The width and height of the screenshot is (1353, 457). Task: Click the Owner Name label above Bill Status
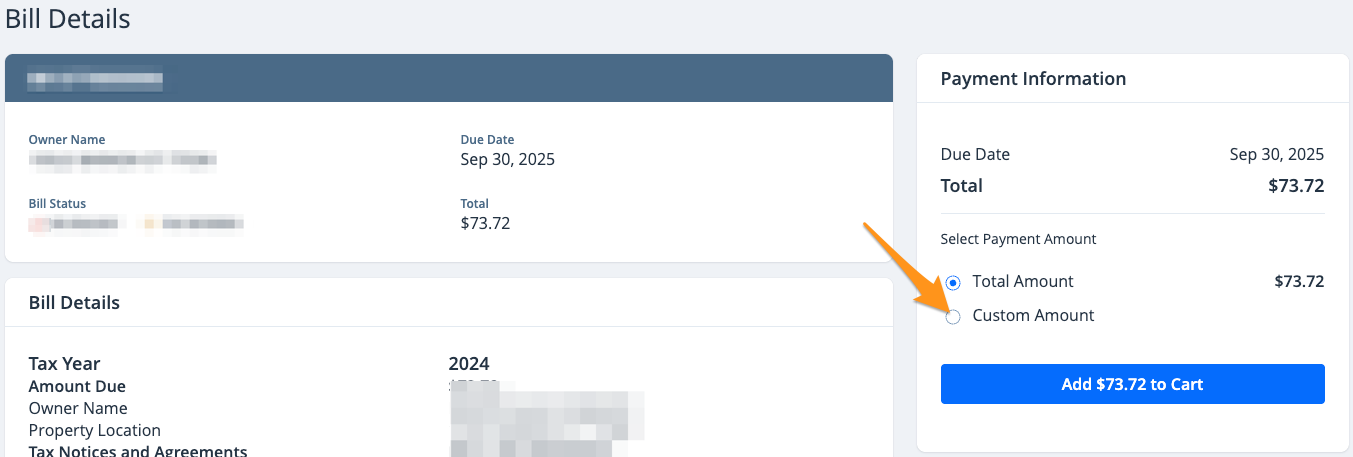[x=67, y=140]
